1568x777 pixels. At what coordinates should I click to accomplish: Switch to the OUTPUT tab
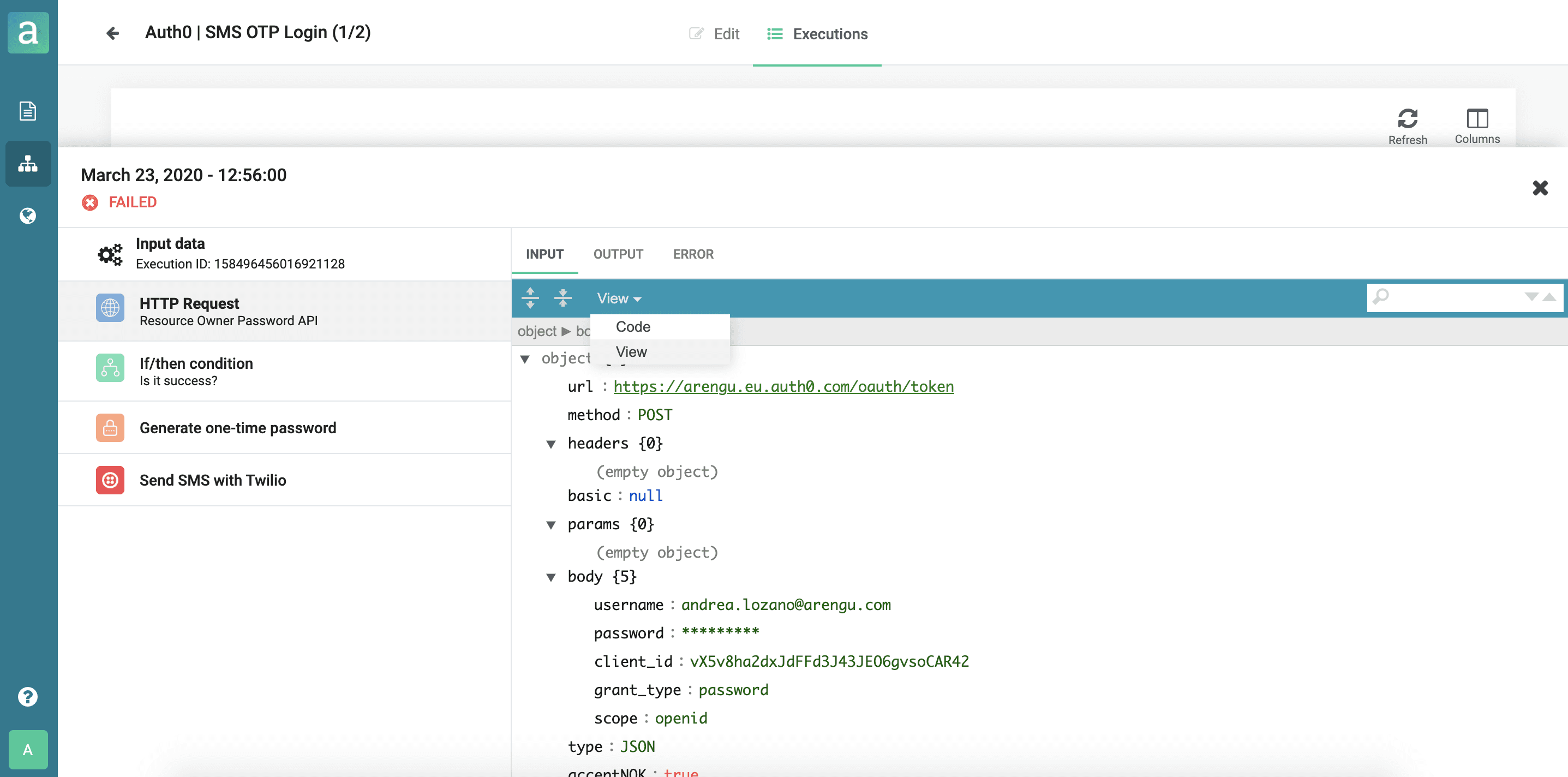(x=618, y=254)
